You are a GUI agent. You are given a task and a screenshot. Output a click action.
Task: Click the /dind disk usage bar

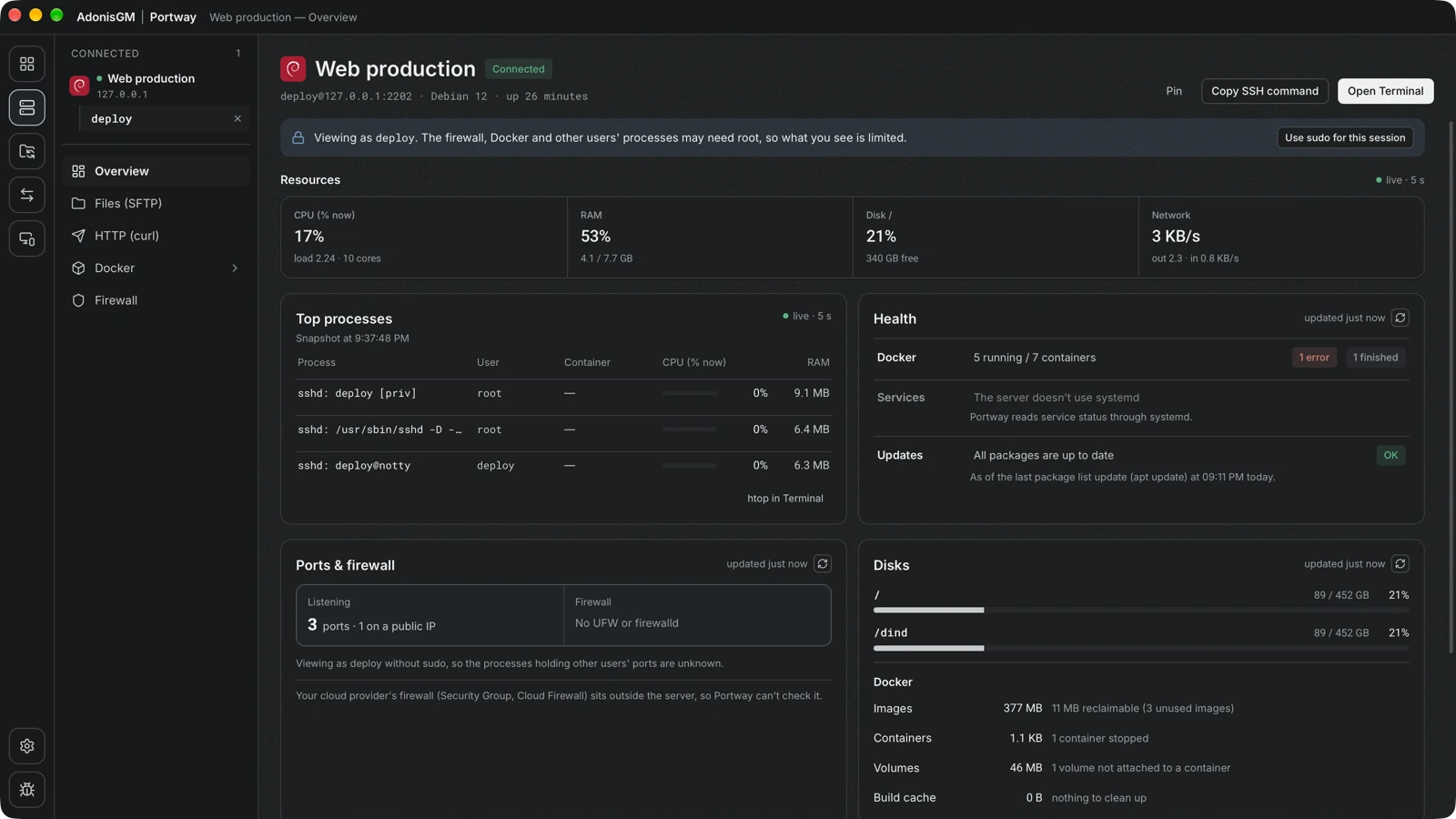click(1141, 649)
